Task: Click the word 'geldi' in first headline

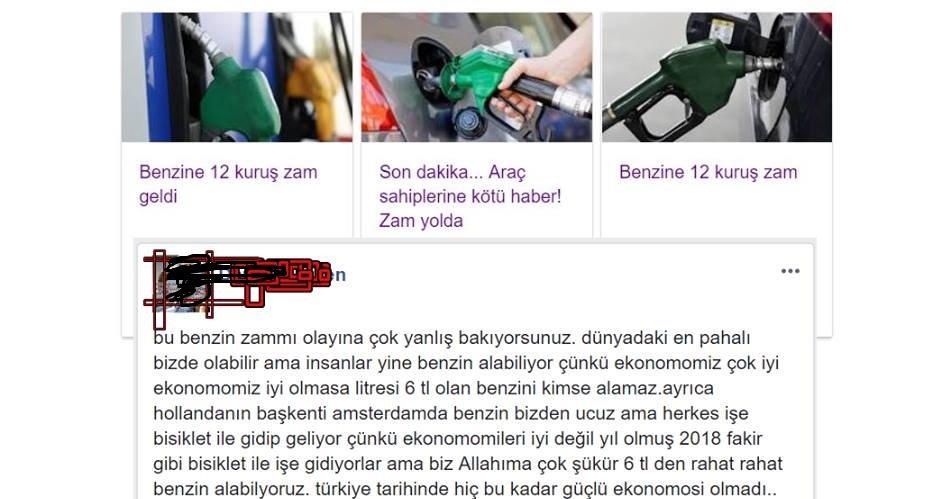Action: pos(158,197)
